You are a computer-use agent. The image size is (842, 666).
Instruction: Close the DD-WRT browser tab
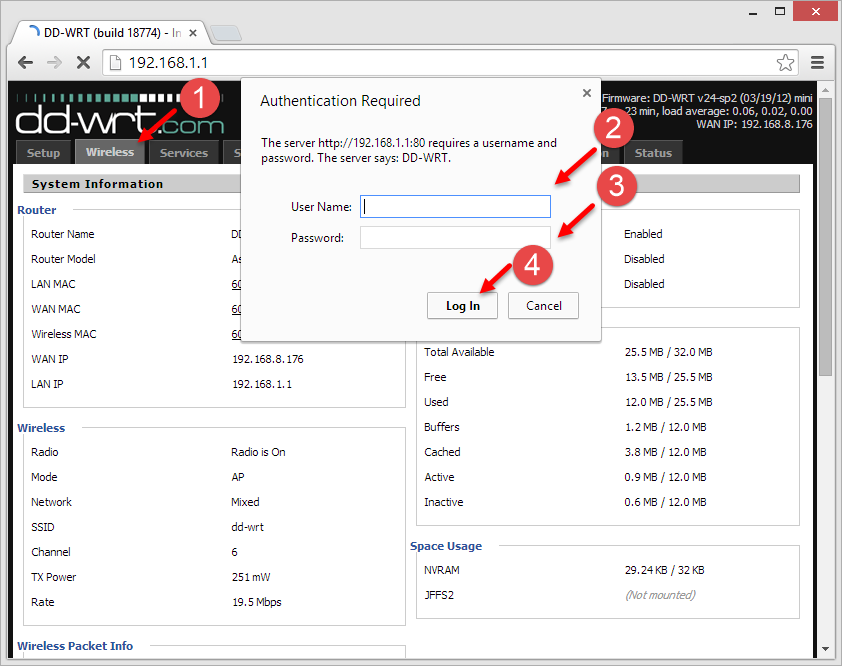point(193,33)
